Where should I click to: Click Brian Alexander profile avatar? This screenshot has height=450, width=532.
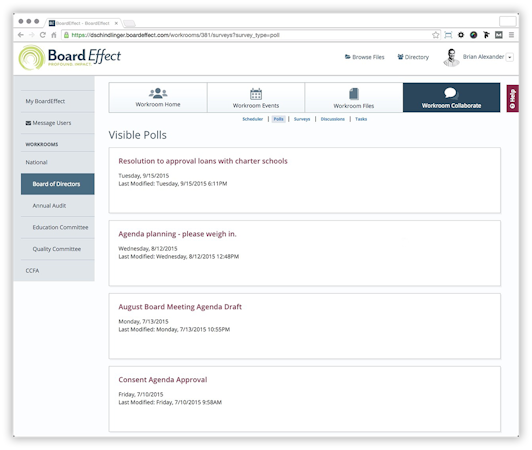point(451,57)
